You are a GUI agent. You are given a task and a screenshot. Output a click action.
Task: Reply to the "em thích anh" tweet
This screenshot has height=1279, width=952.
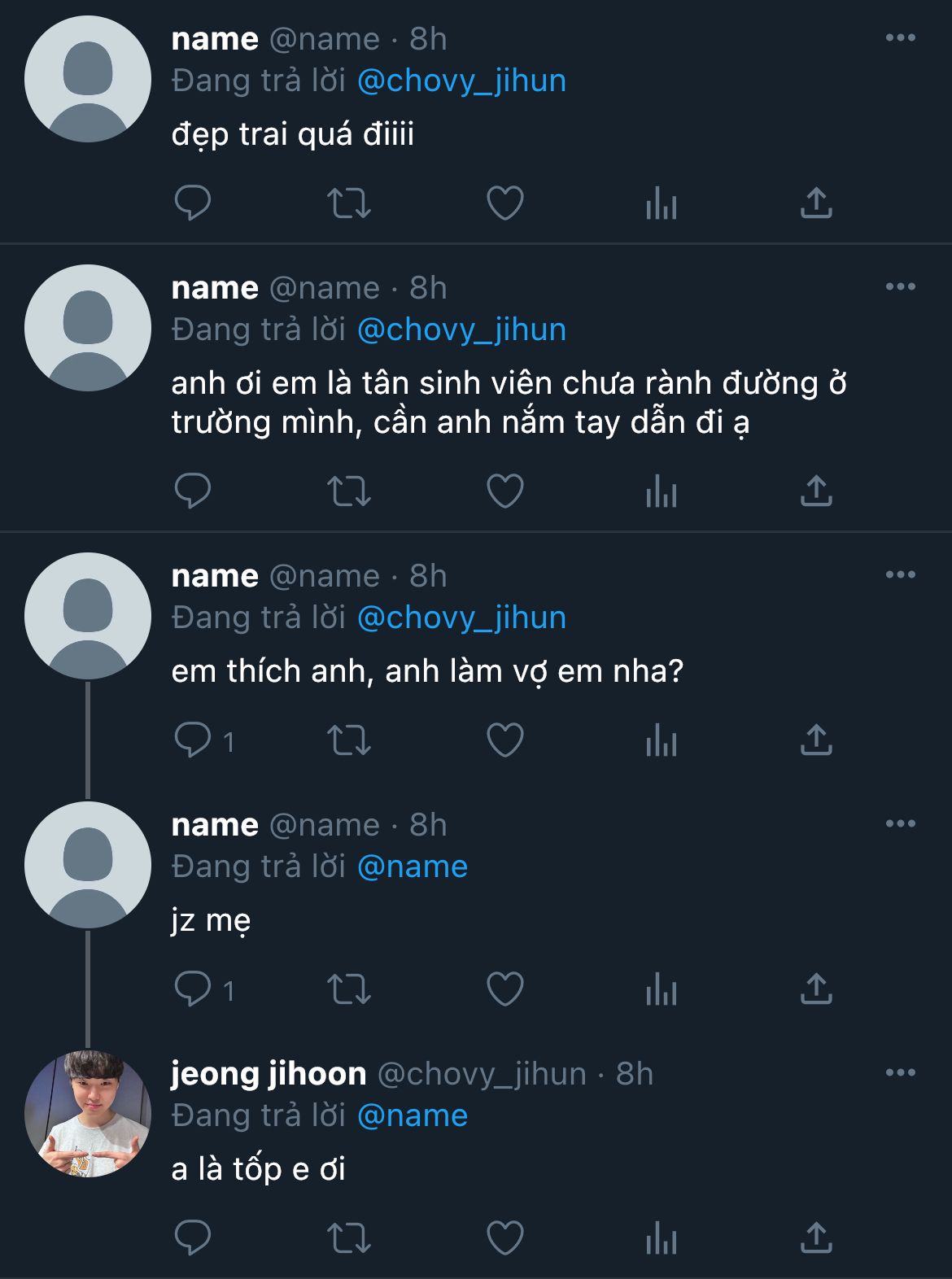click(x=193, y=740)
